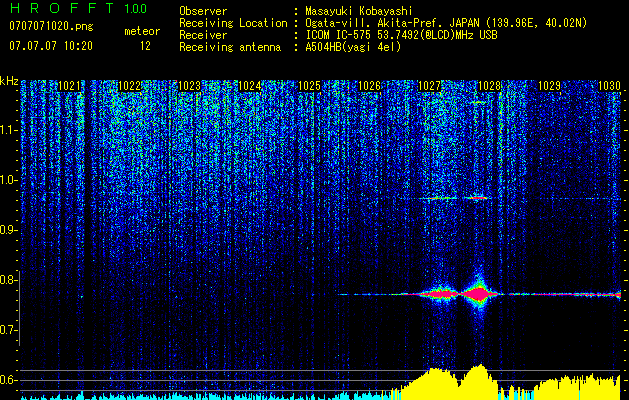629x400 pixels.
Task: Click the 1030 time marker
Action: 609,86
